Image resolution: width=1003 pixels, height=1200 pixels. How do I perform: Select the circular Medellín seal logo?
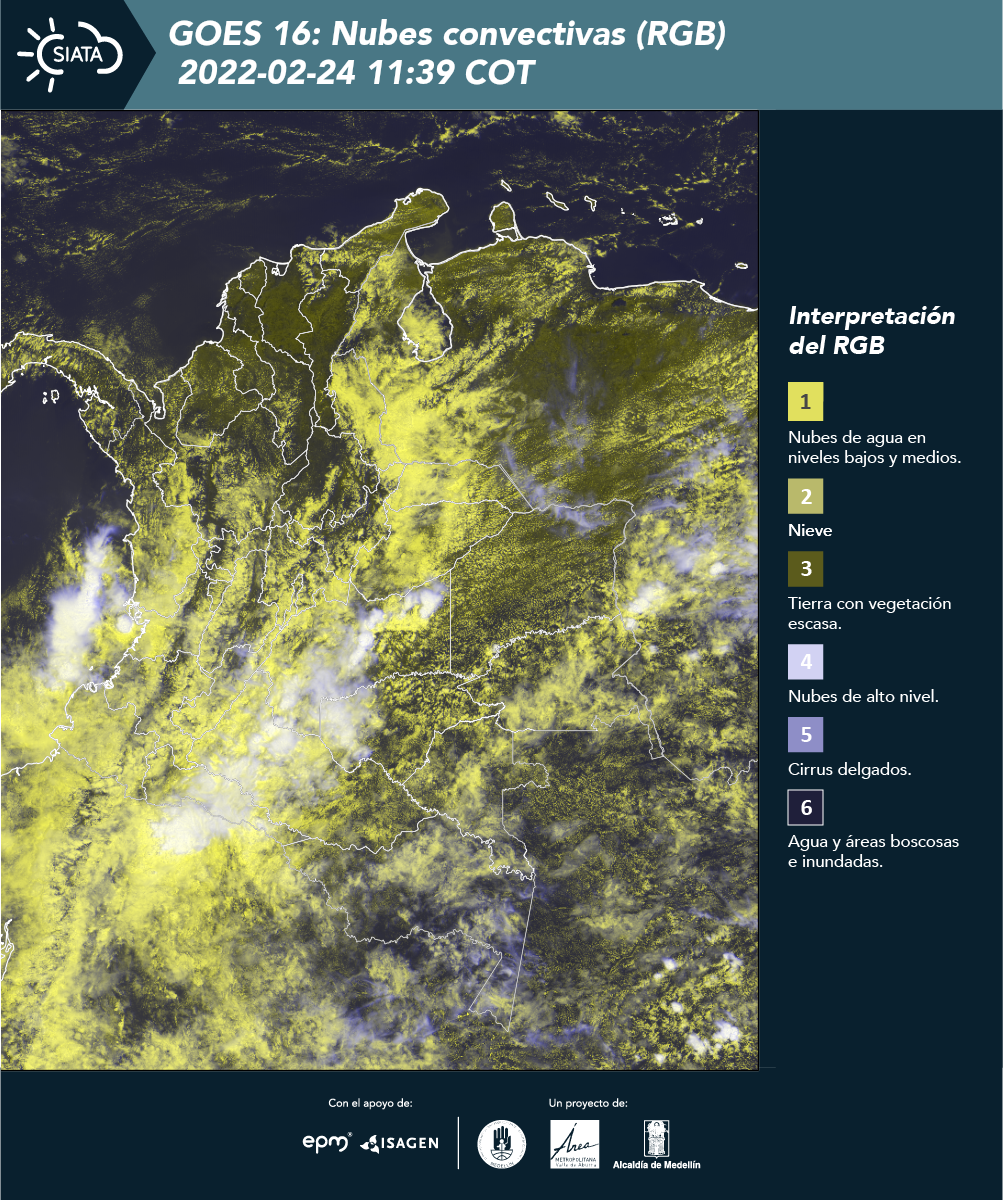click(501, 1143)
